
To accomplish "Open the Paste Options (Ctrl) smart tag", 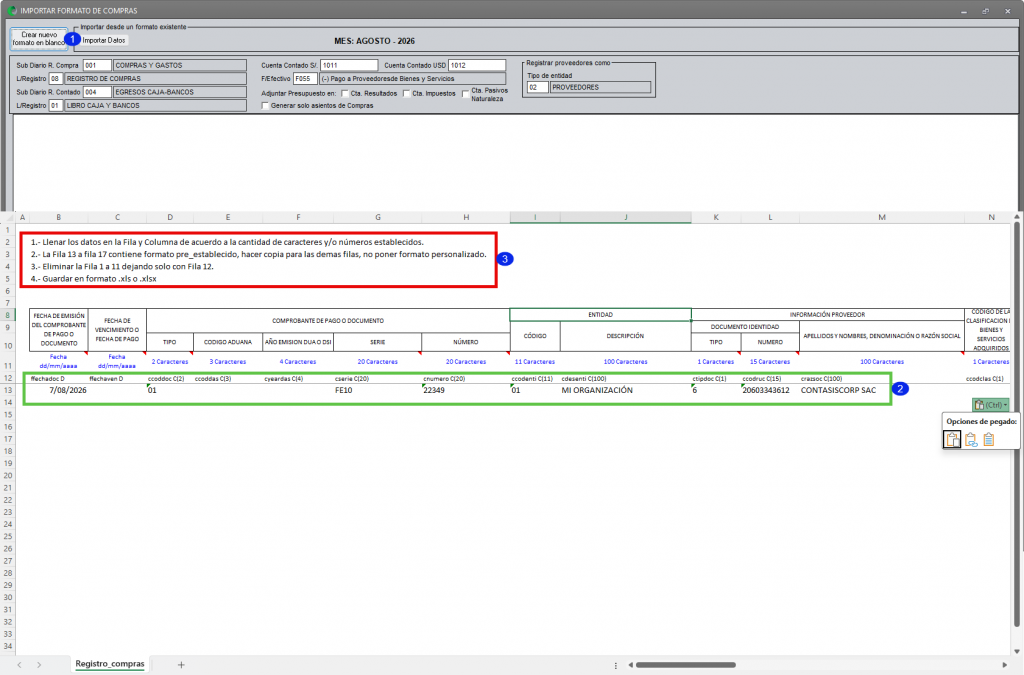I will point(990,405).
